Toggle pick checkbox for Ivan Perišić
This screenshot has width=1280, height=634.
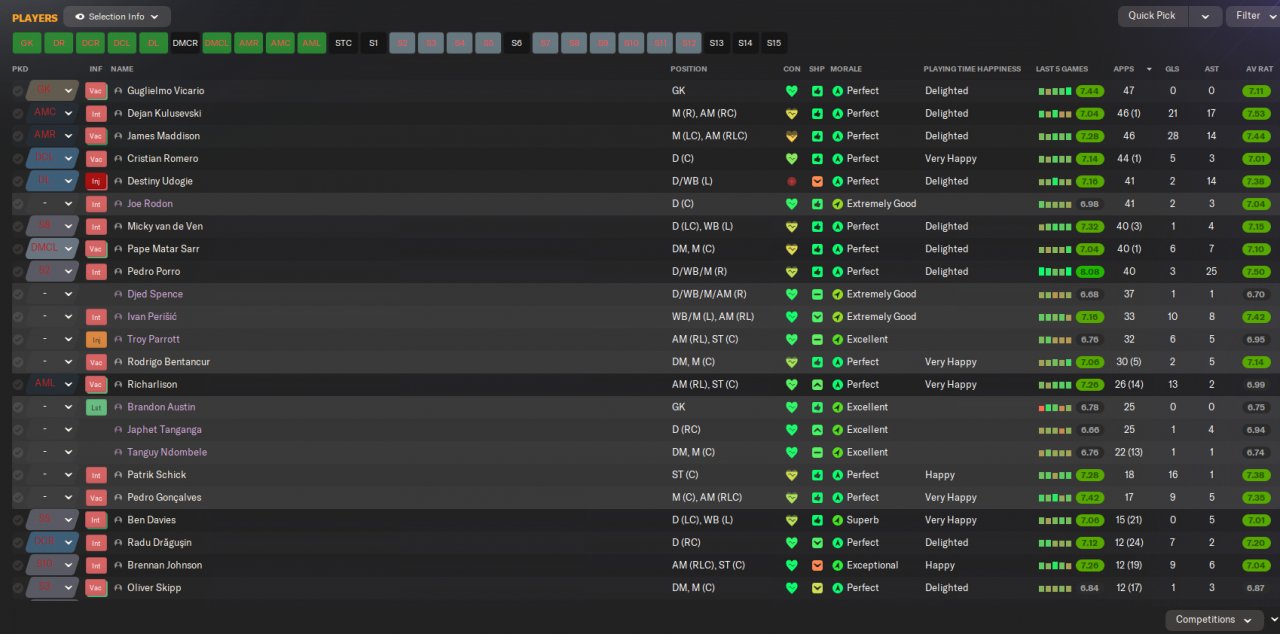point(18,317)
